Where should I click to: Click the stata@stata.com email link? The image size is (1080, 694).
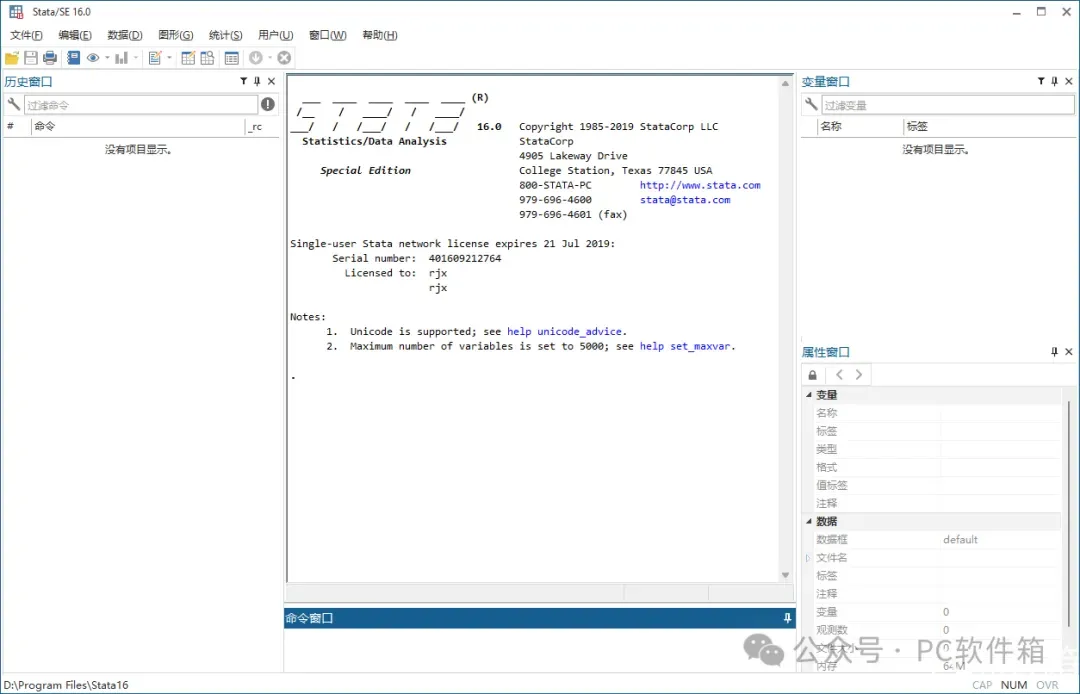pos(685,200)
